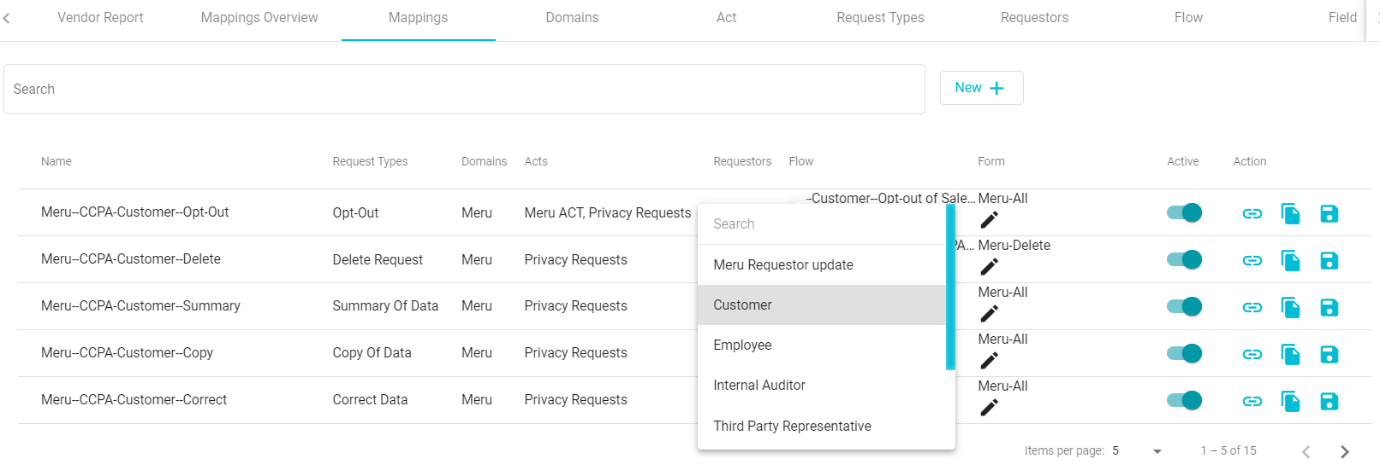The width and height of the screenshot is (1380, 476).
Task: Copy the Meru--CCPA-Customer--Opt-Out mapping
Action: coord(1290,213)
